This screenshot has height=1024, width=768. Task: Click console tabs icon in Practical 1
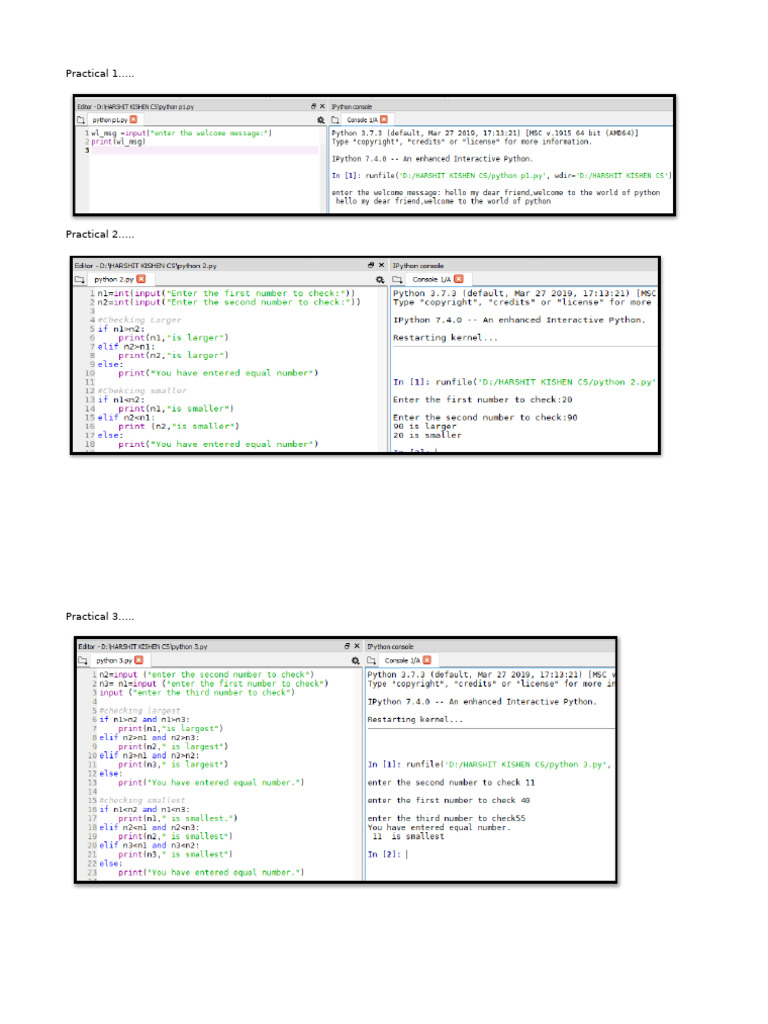pos(335,120)
